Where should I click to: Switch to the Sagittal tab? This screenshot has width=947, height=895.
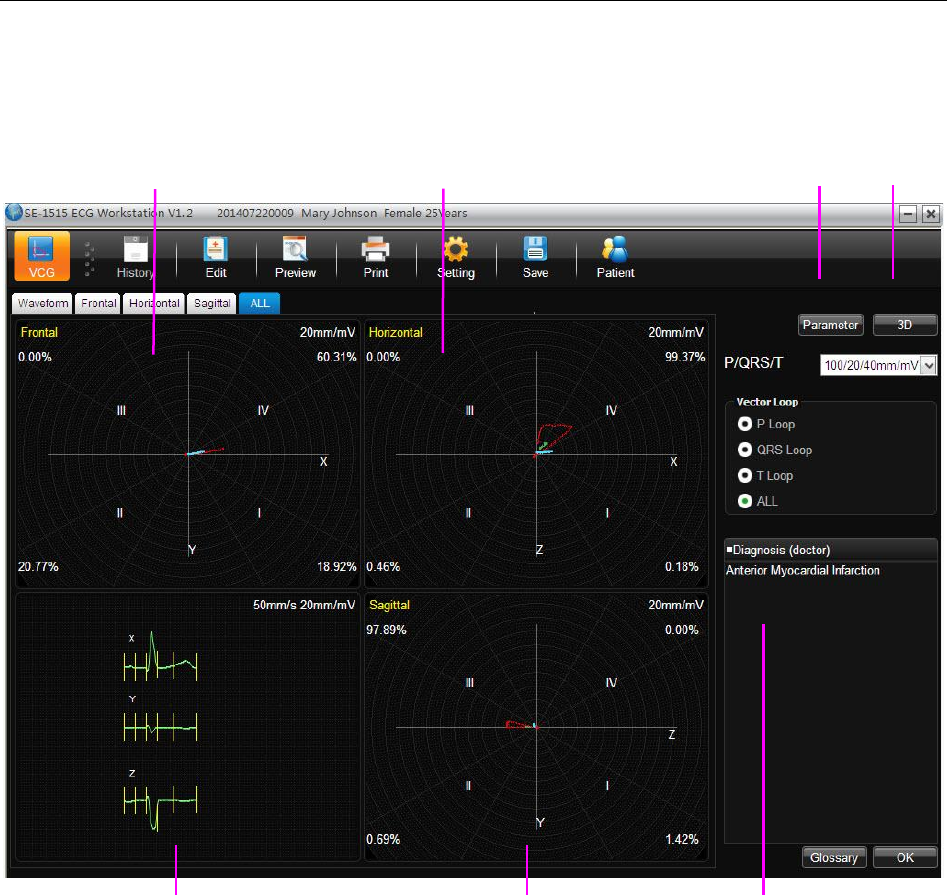212,303
